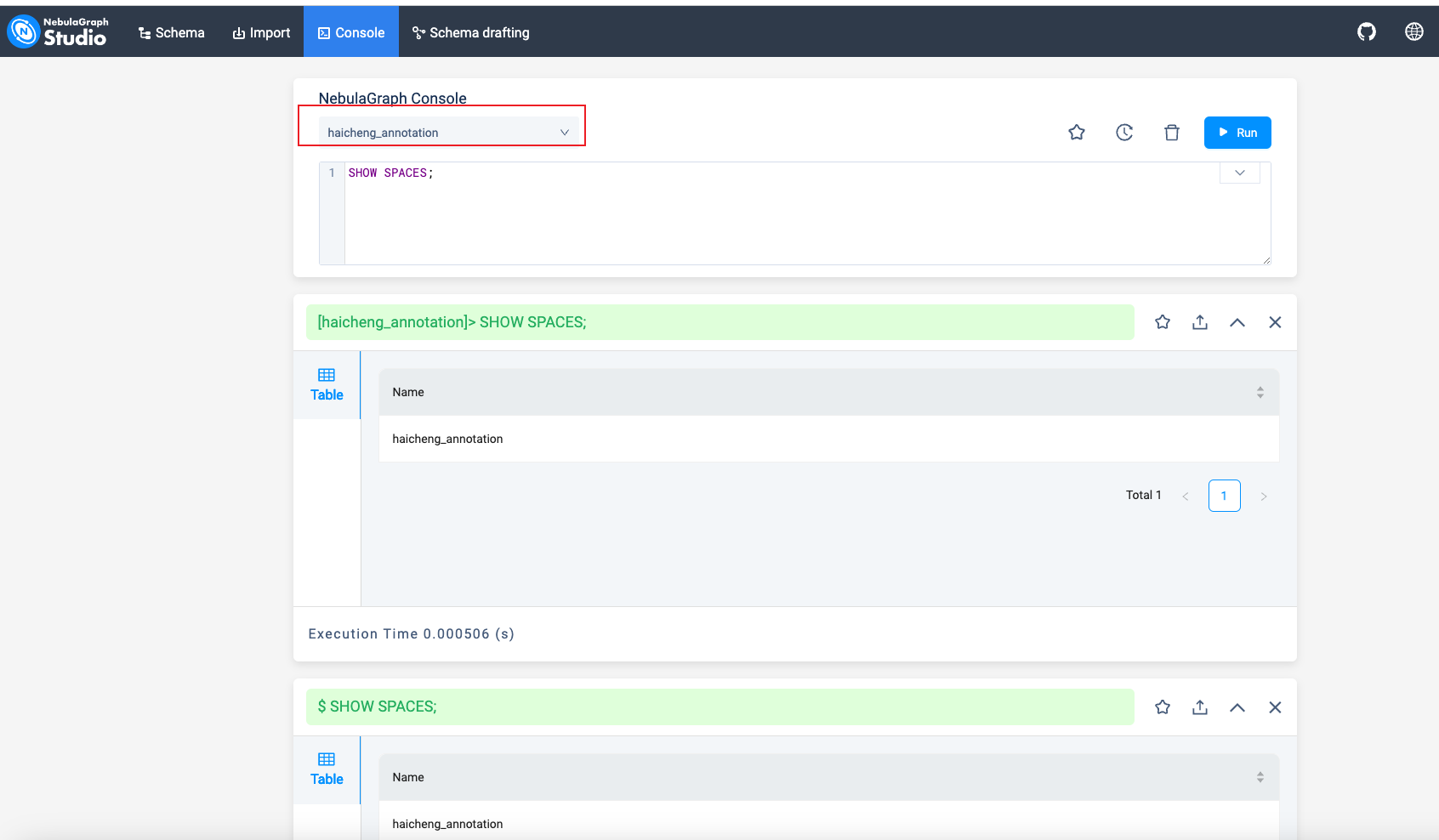Close the [haicheng_annotation]> SHOW SPACES result panel
Viewport: 1439px width, 840px height.
point(1275,322)
